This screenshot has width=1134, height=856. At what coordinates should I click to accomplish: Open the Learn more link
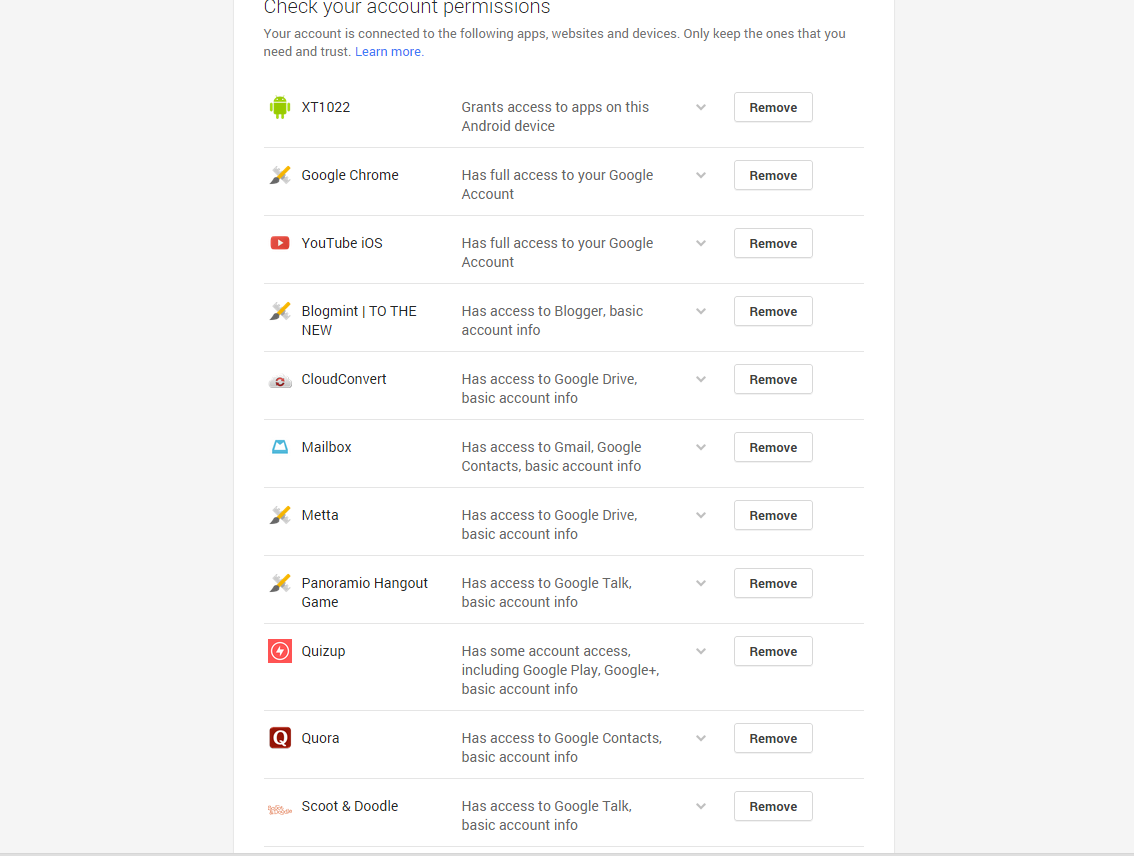click(x=389, y=52)
